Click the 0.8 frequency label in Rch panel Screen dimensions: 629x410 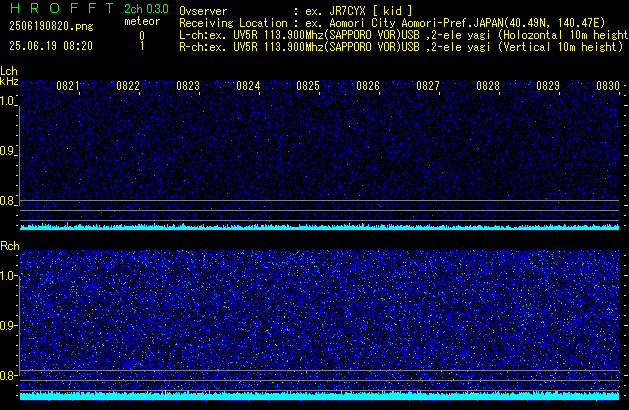point(7,375)
